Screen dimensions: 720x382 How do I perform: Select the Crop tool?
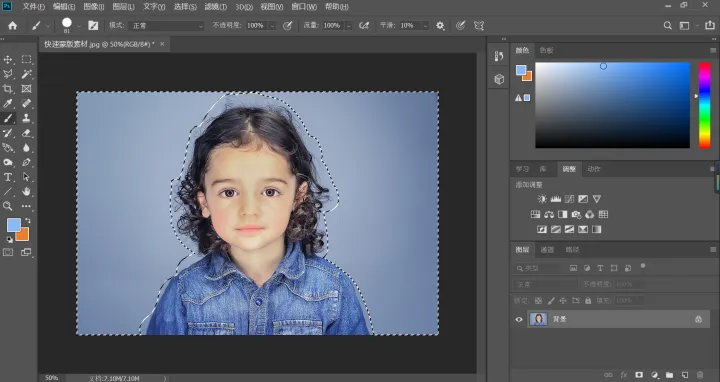(x=8, y=89)
